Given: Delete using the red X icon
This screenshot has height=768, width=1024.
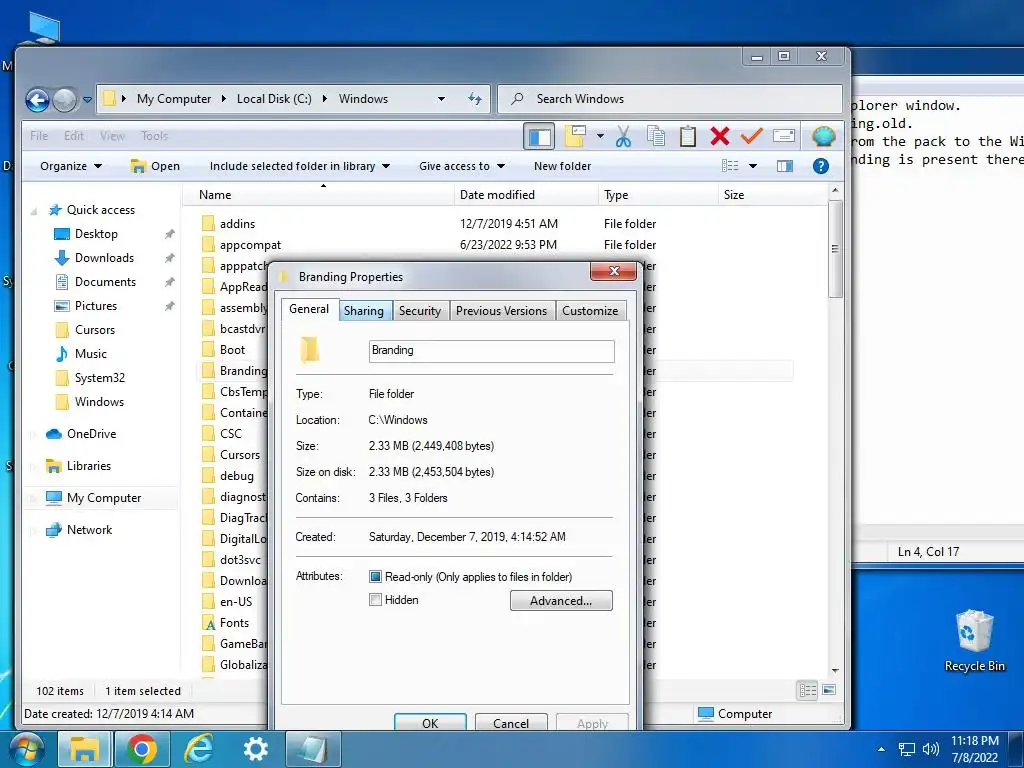Looking at the screenshot, I should point(720,136).
